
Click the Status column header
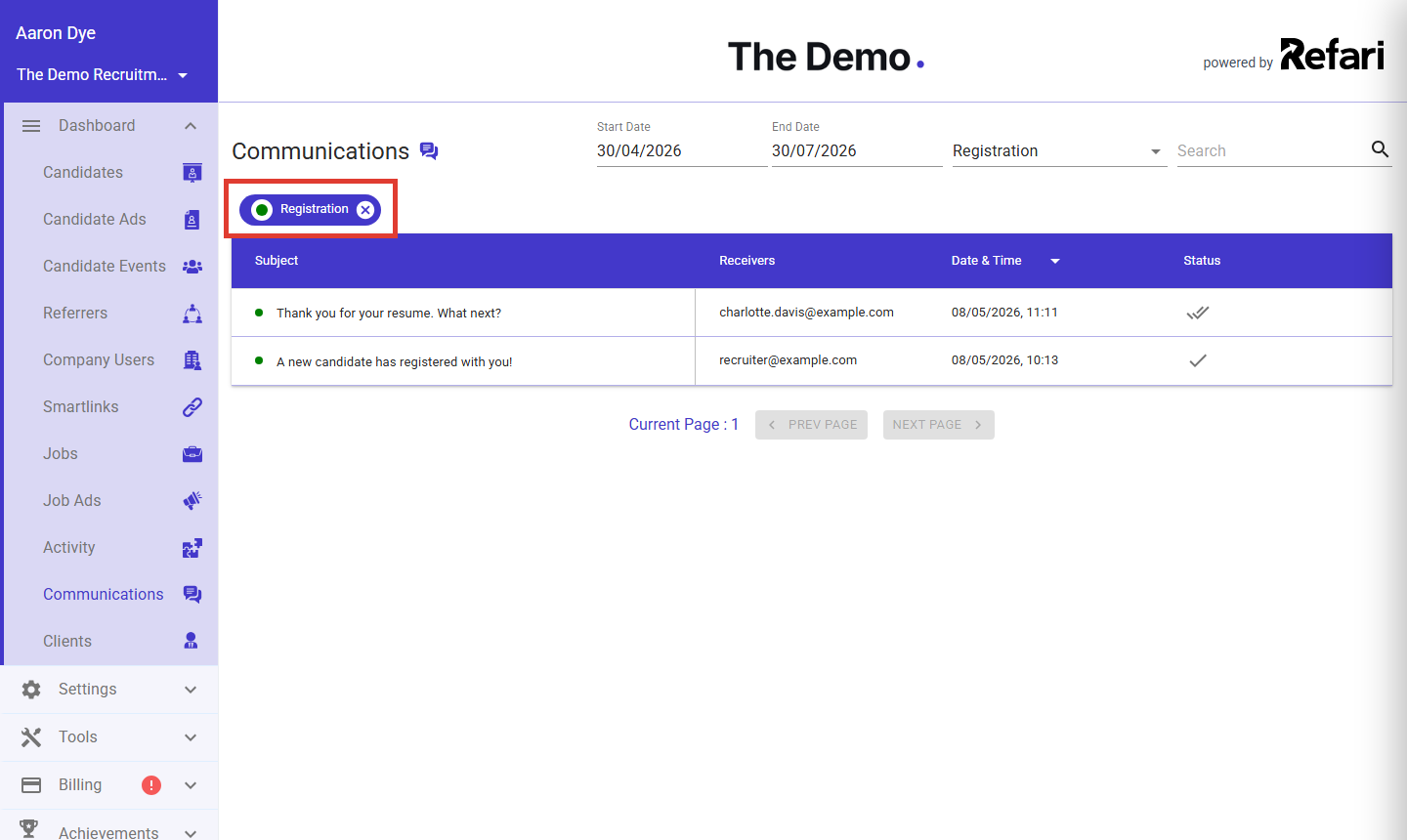click(x=1202, y=261)
